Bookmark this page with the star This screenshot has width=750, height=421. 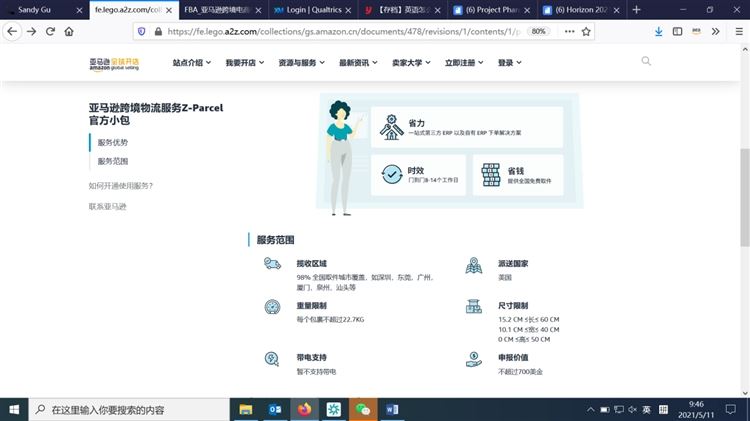click(586, 32)
